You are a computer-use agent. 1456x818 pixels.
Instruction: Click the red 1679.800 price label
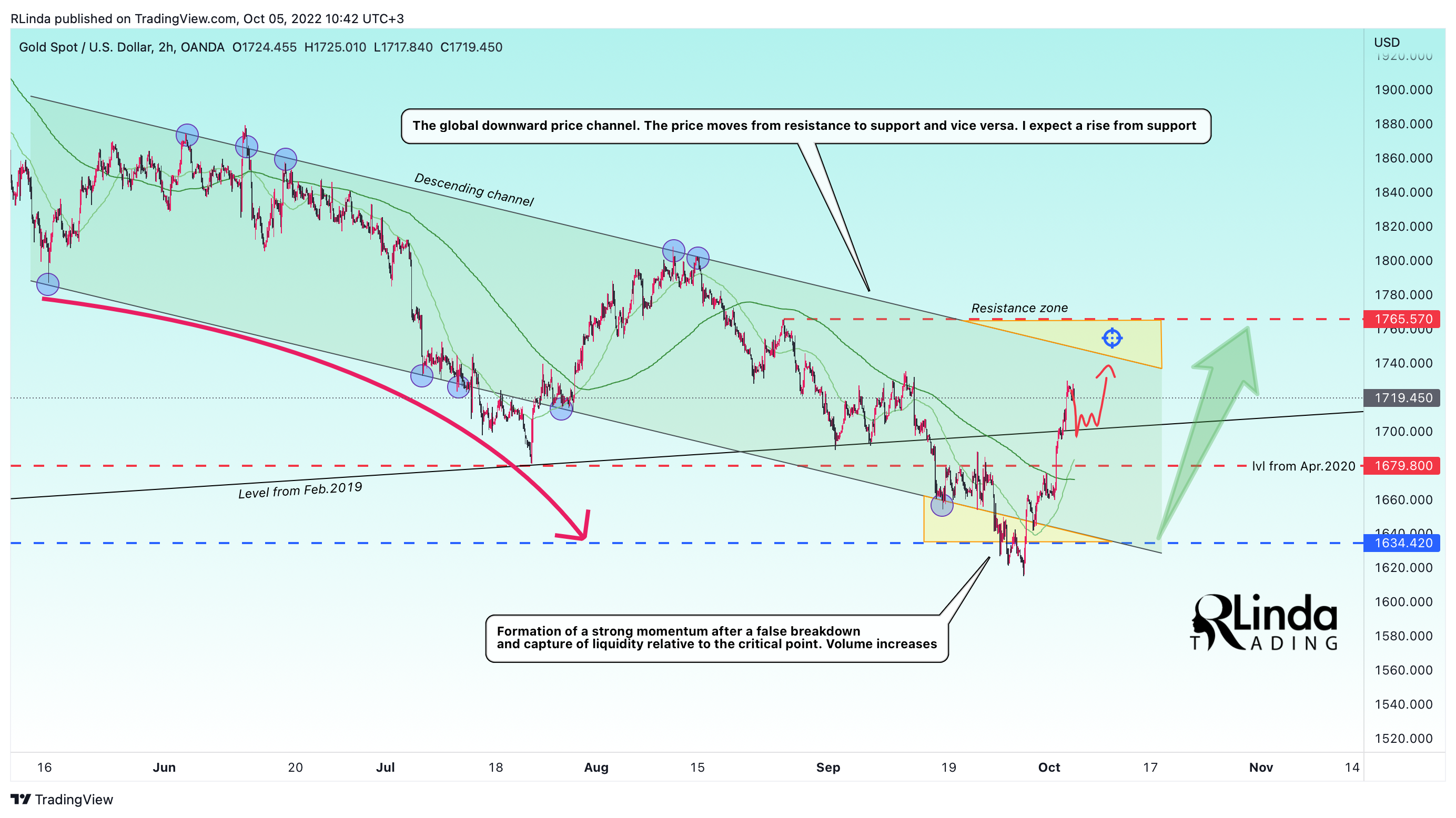1402,466
